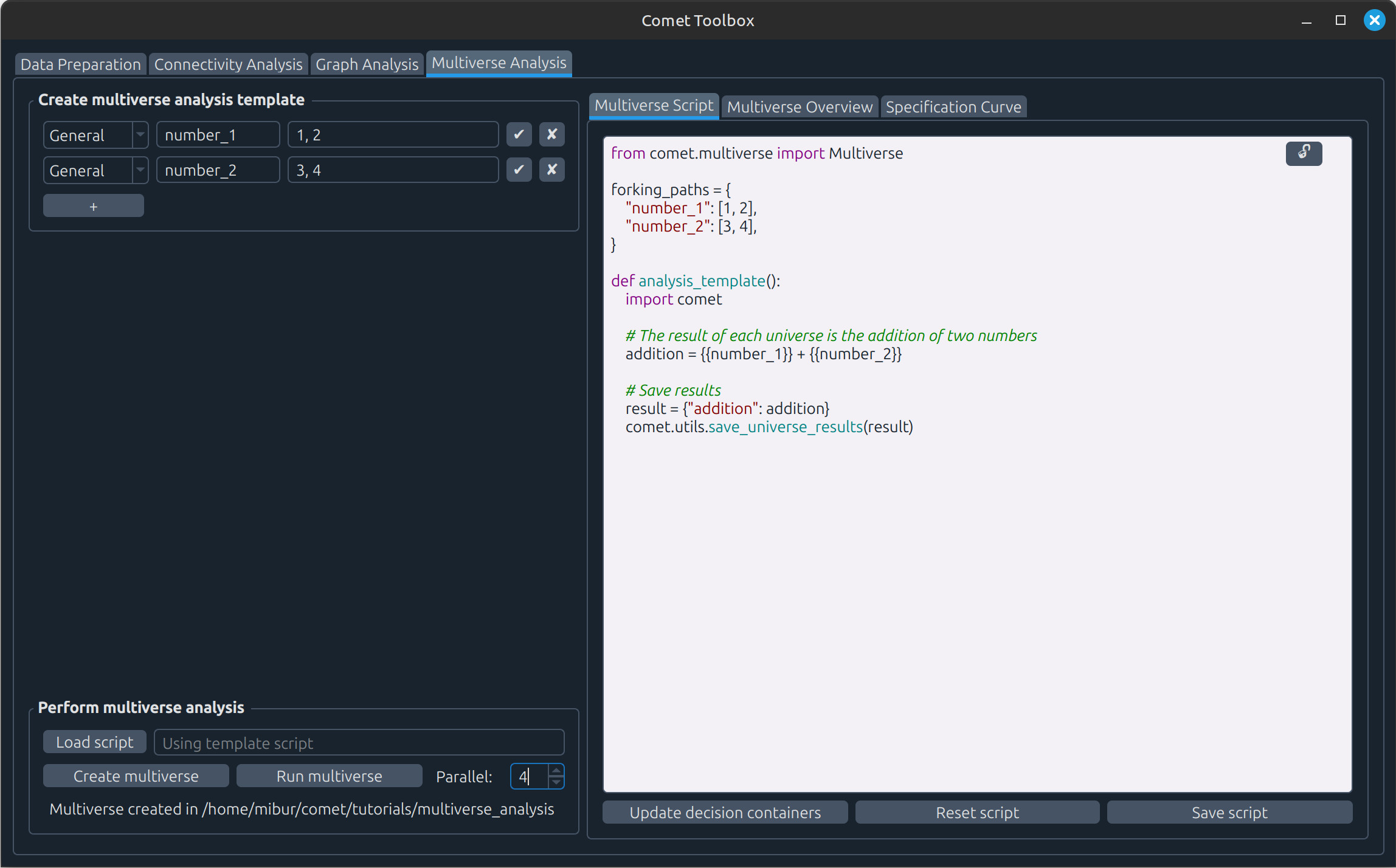Click the 'Using template script' path field
Viewport: 1396px width, 868px height.
359,743
